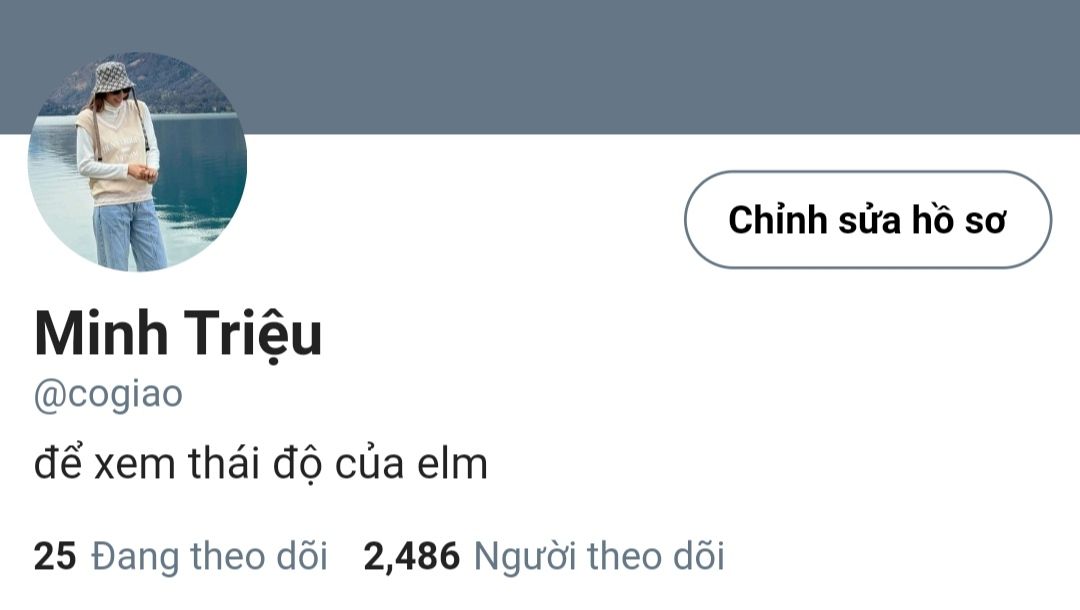Click the Người theo dõi label
The image size is (1080, 610).
599,556
